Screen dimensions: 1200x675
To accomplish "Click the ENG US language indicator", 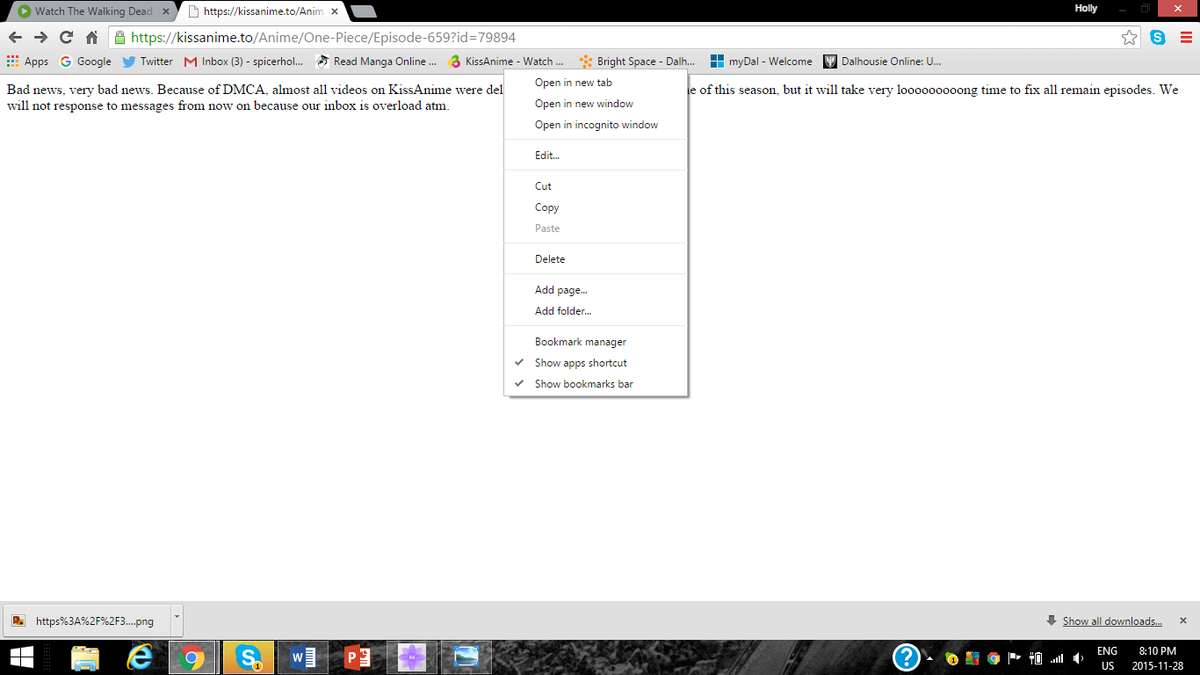I will (1107, 658).
